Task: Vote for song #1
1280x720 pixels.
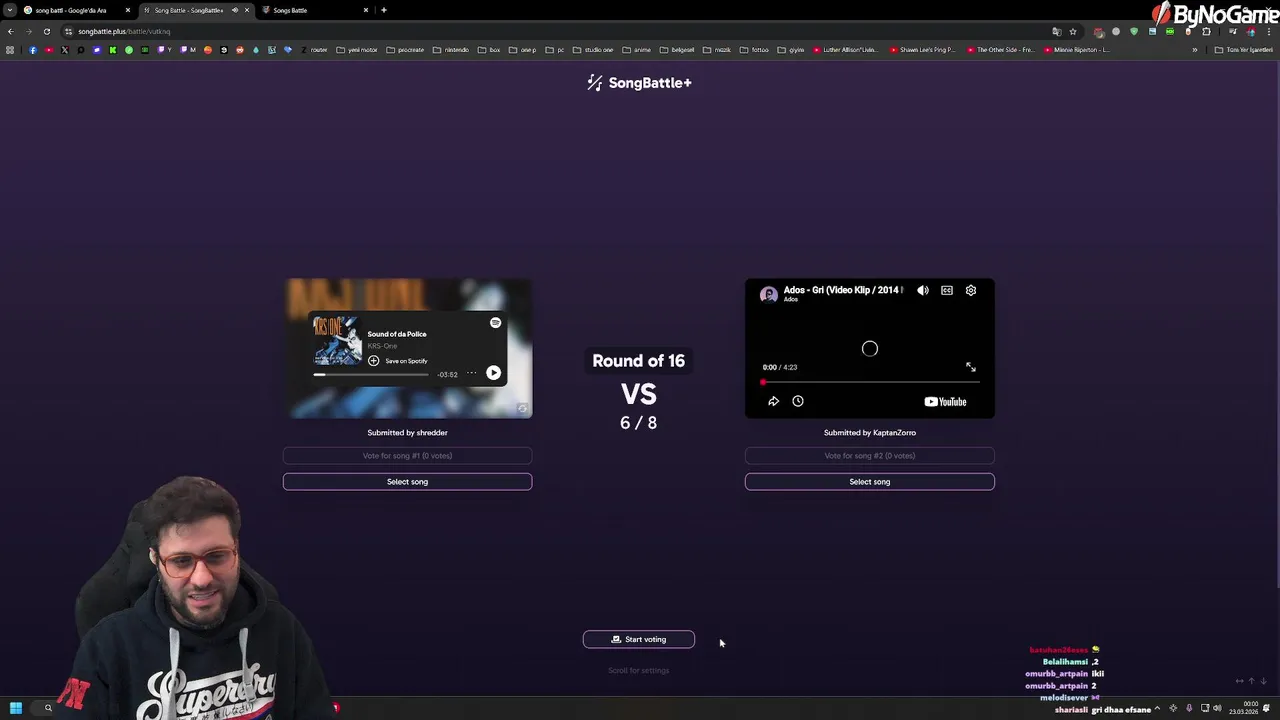Action: pos(407,456)
